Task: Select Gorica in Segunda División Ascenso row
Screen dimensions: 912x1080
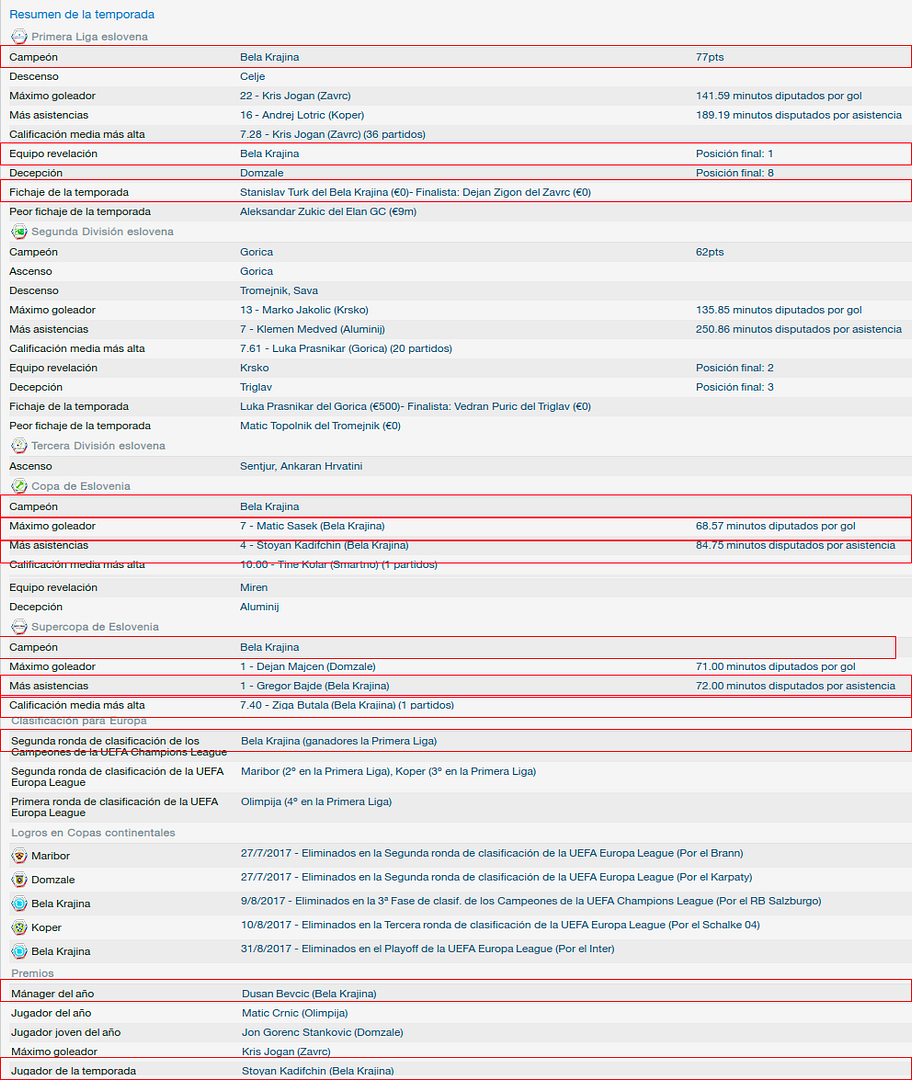Action: click(x=256, y=271)
